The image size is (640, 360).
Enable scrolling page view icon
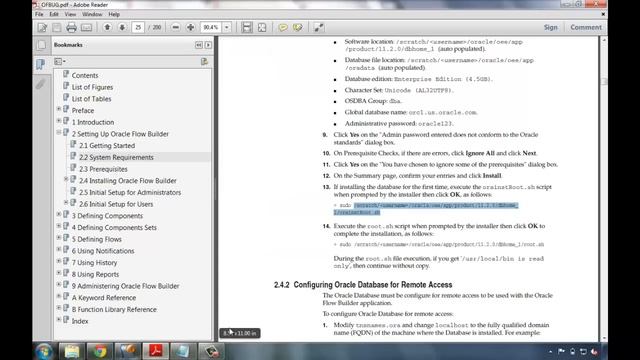[247, 27]
